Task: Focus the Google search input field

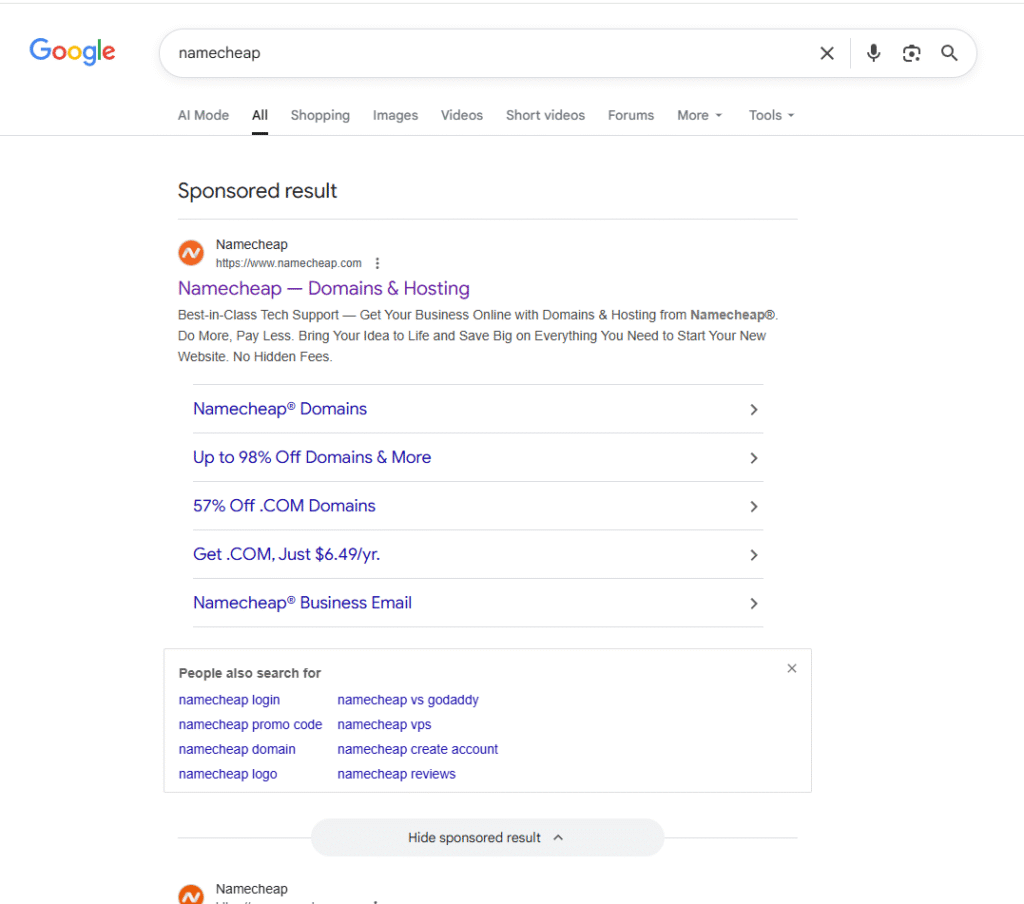Action: point(480,53)
